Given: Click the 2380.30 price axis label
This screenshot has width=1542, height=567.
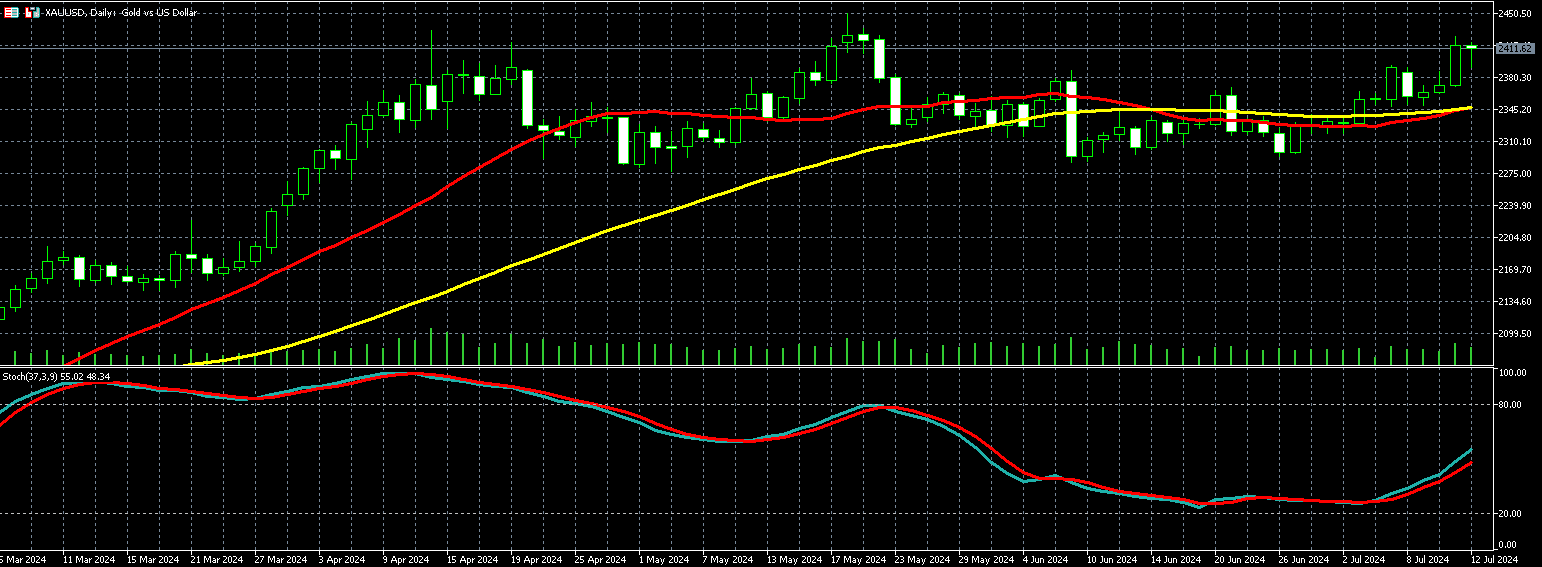Looking at the screenshot, I should coord(1516,77).
